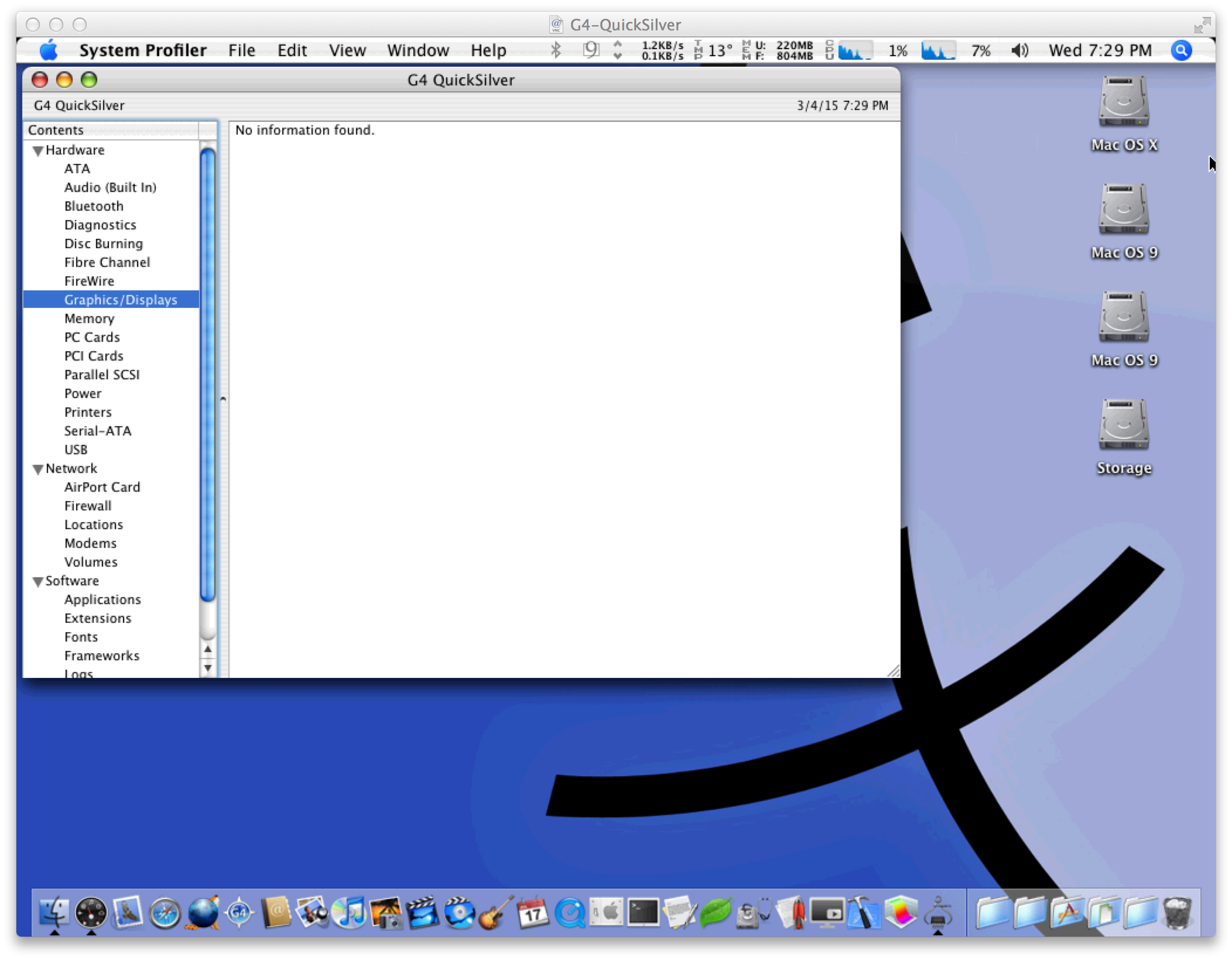This screenshot has width=1232, height=960.
Task: Launch the green leaf app in dock
Action: tap(716, 912)
